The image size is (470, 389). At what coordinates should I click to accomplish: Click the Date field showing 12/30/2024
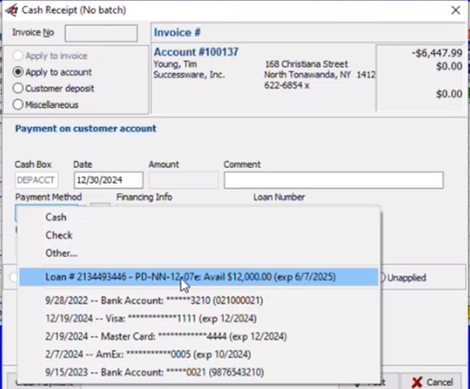pyautogui.click(x=108, y=180)
